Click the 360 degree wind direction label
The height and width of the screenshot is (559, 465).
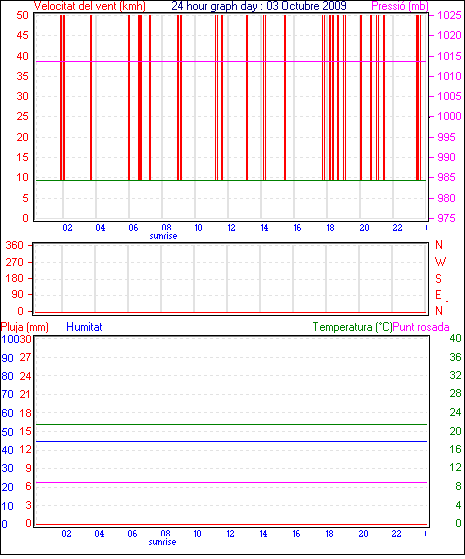(15, 245)
